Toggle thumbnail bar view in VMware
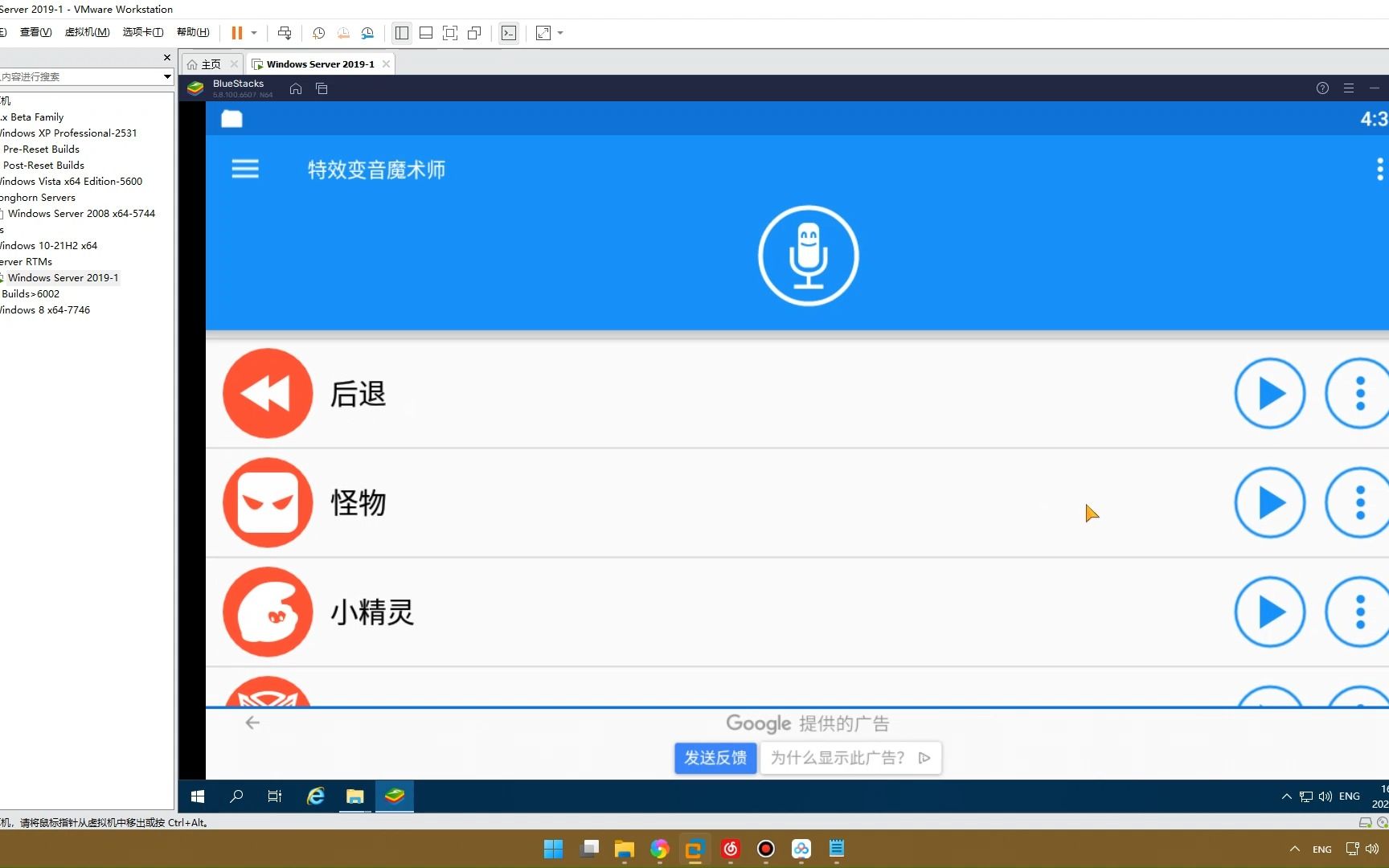The height and width of the screenshot is (868, 1389). (x=426, y=33)
